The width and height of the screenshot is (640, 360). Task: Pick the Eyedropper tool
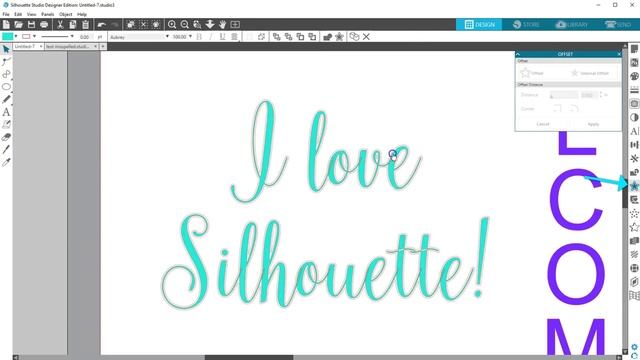coord(6,162)
